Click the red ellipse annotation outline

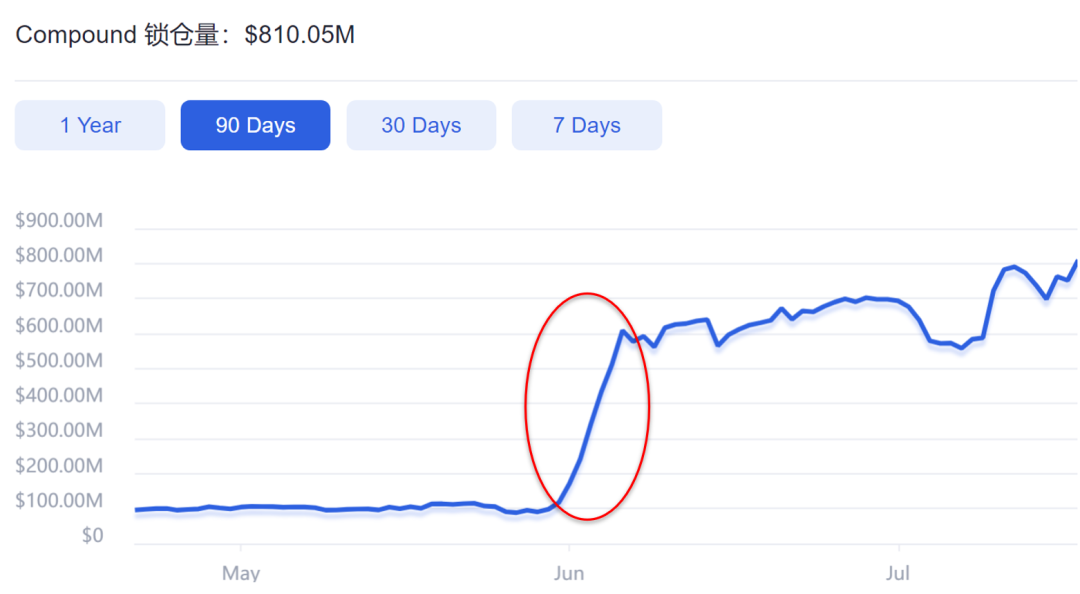click(x=526, y=407)
